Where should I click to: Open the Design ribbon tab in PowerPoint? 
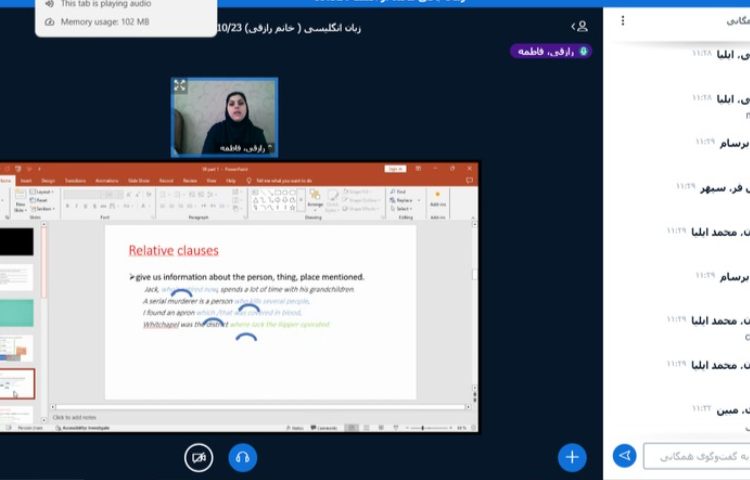(48, 180)
